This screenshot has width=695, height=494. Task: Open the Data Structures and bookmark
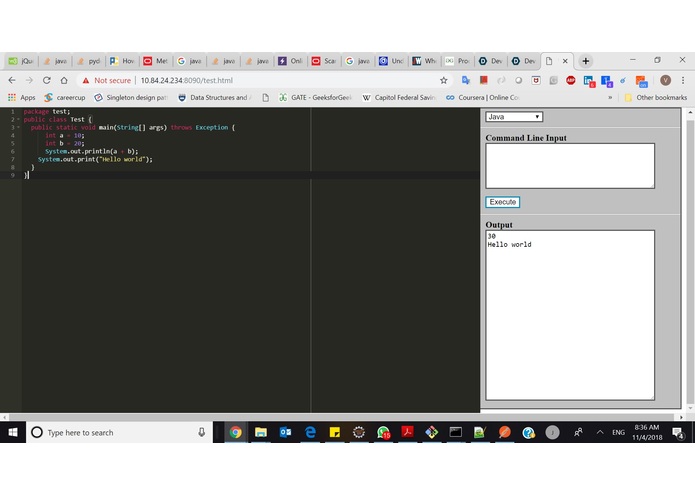click(x=215, y=97)
